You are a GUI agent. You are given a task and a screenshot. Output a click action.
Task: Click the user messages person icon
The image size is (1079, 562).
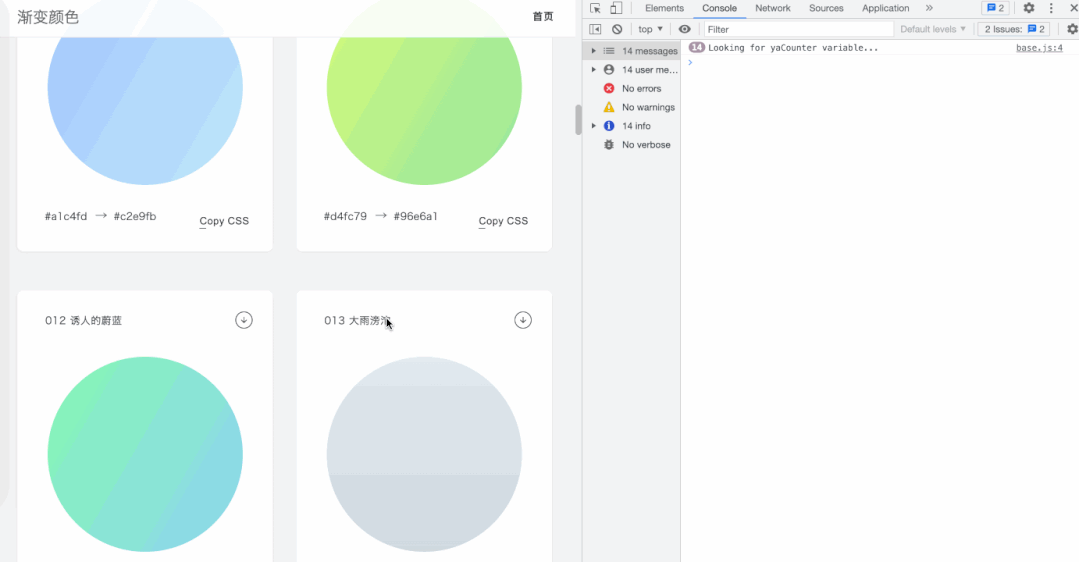click(609, 69)
